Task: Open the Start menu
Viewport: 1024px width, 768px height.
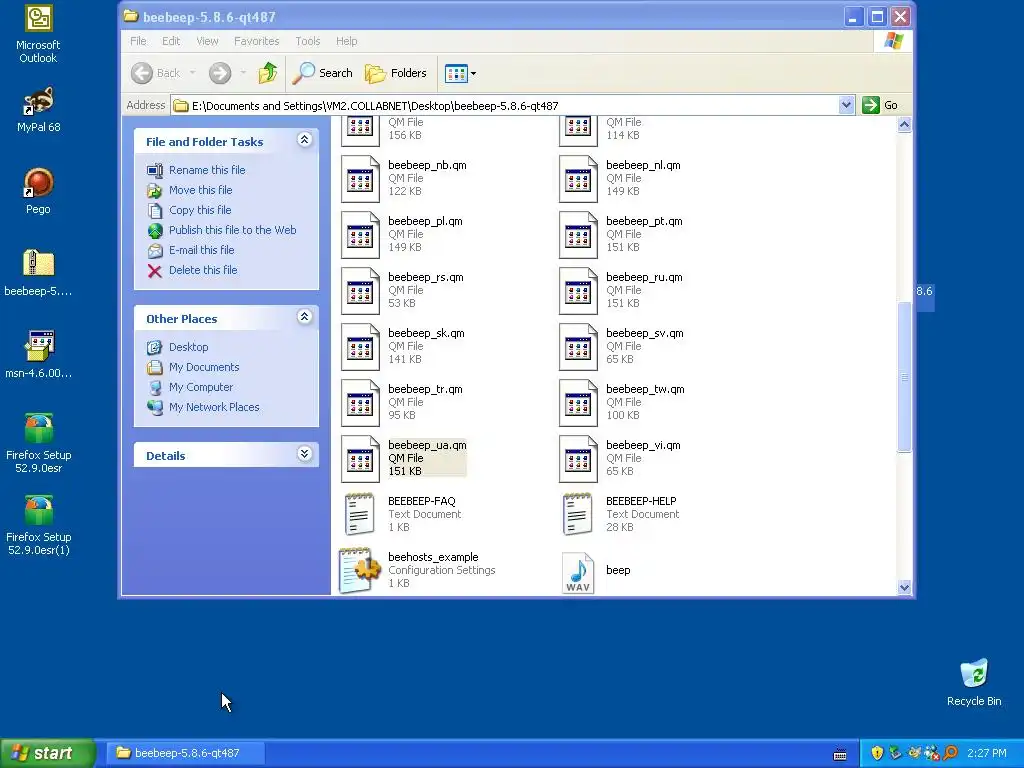Action: click(48, 753)
